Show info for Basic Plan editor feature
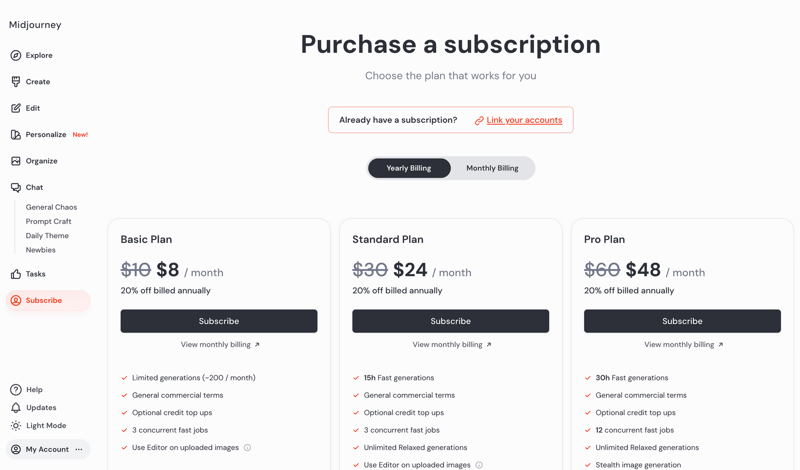The width and height of the screenshot is (800, 470). (x=248, y=448)
